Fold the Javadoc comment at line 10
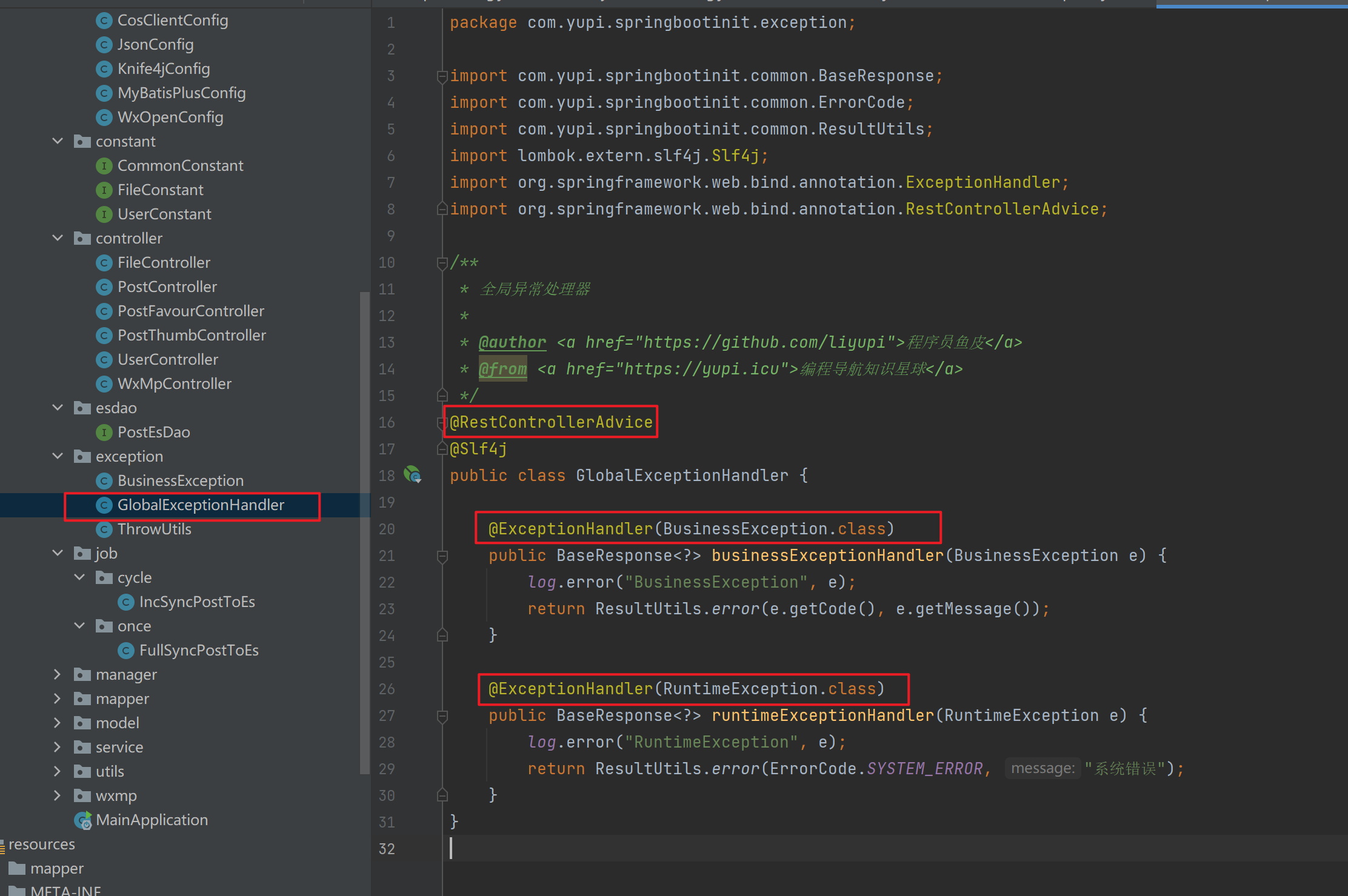The image size is (1348, 896). (442, 263)
